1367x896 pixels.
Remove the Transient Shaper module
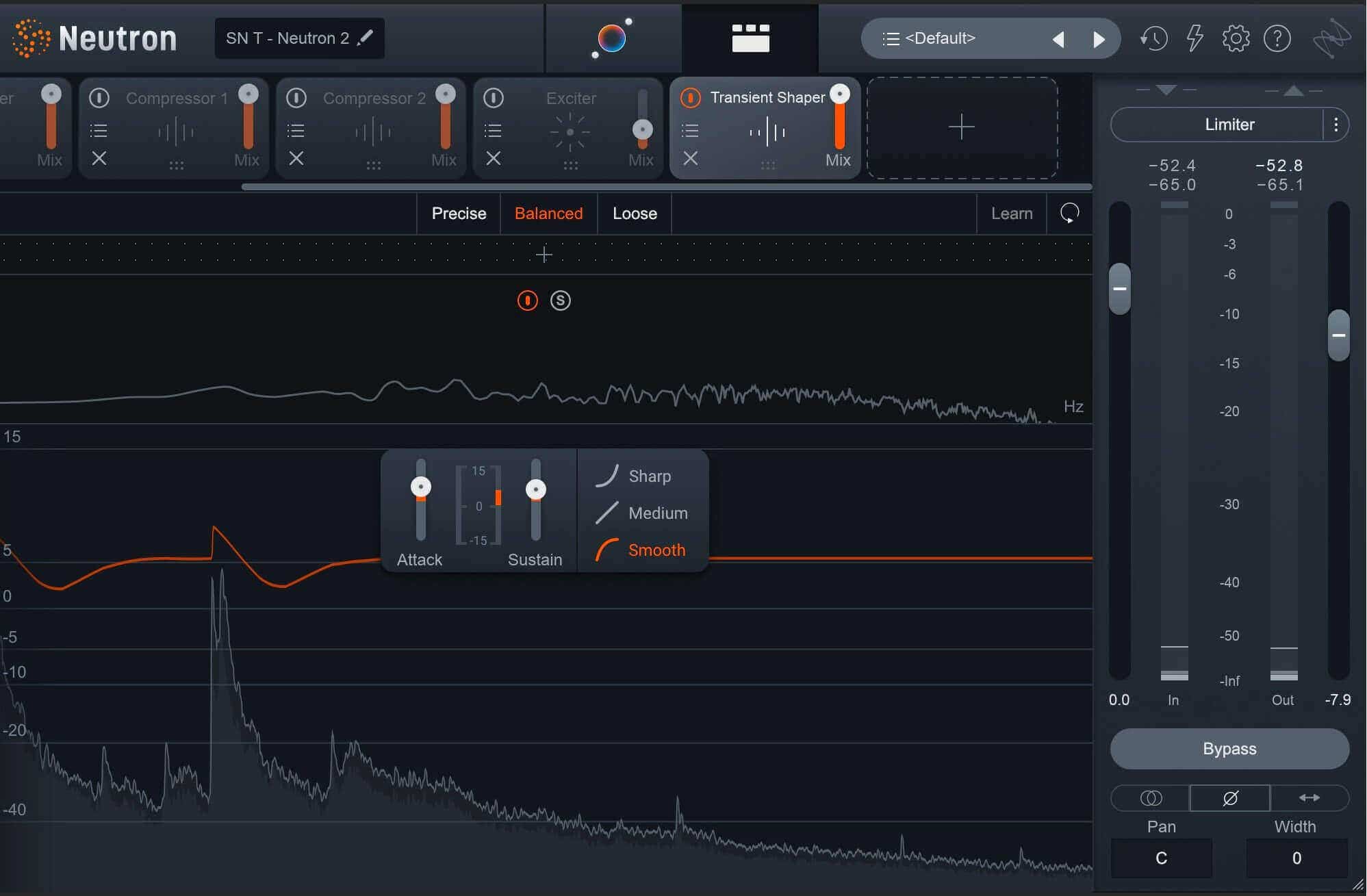coord(691,158)
